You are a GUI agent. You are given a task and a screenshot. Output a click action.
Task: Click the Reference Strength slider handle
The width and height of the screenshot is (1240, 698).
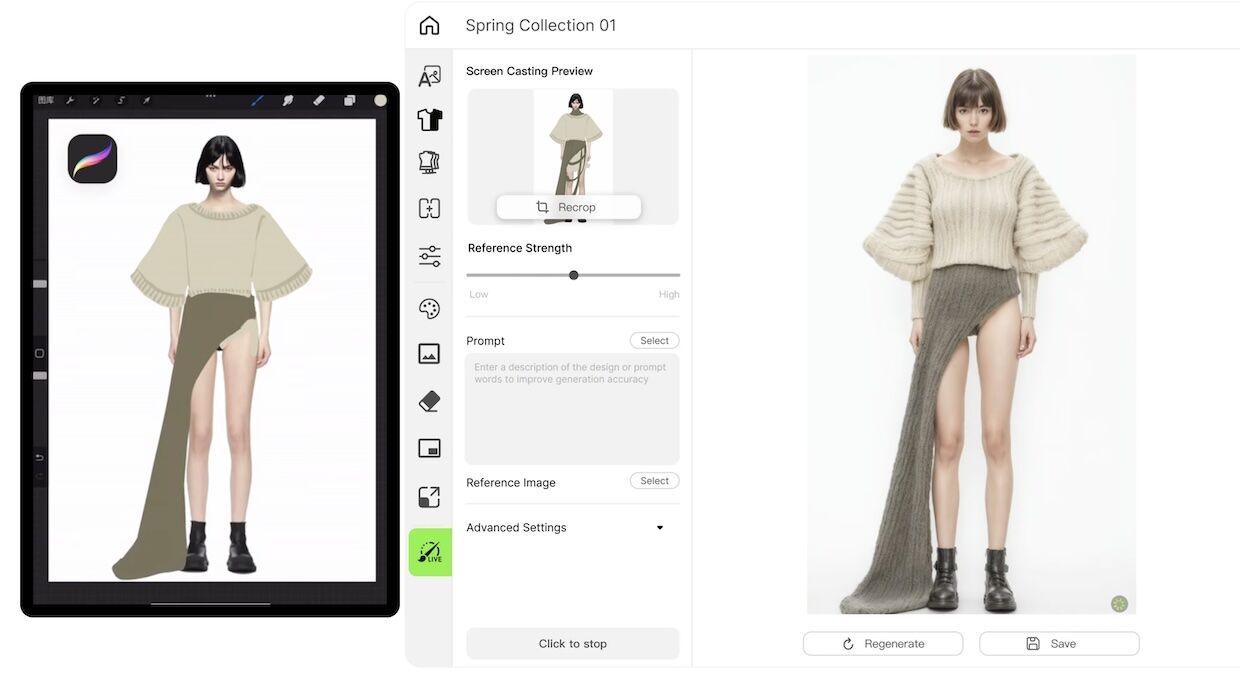pos(573,275)
